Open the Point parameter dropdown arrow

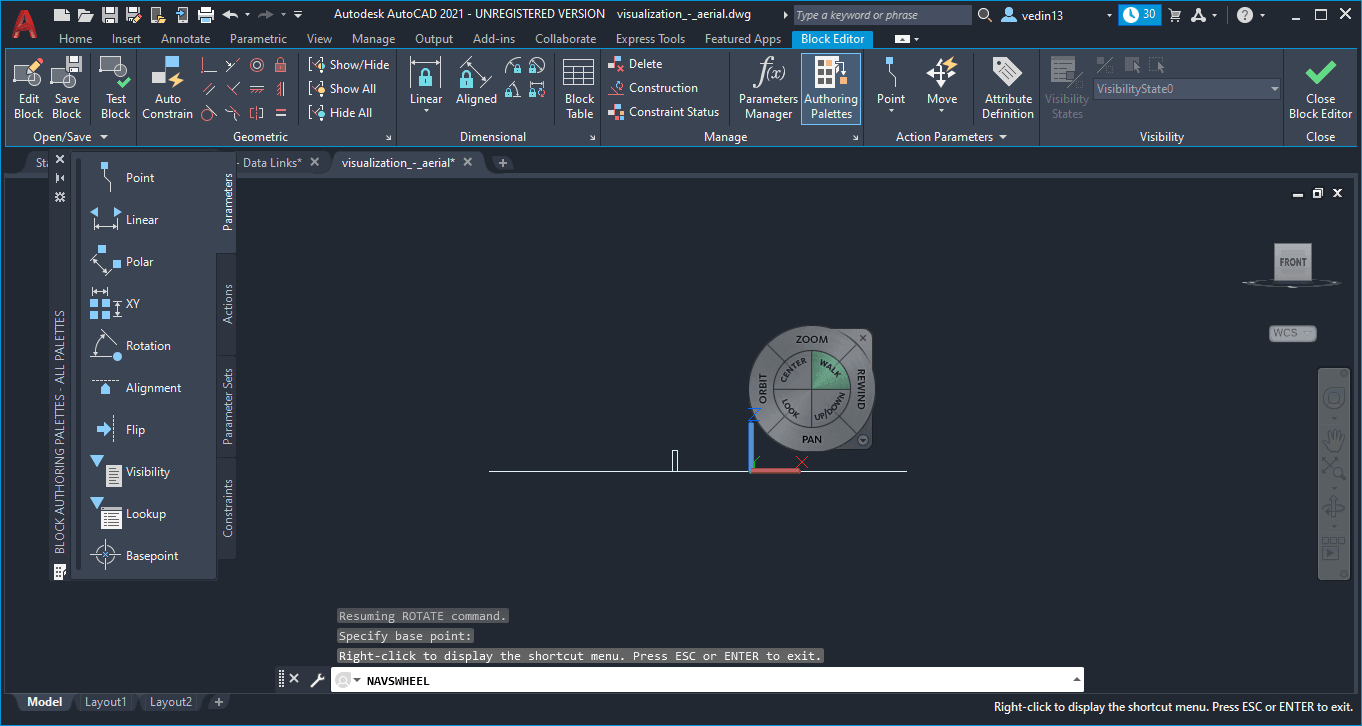point(891,112)
